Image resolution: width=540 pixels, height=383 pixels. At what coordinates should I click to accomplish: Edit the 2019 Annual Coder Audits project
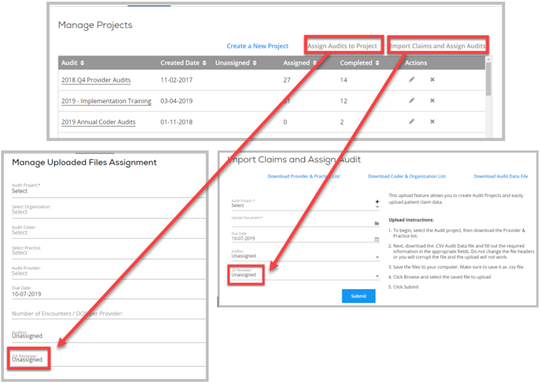pyautogui.click(x=412, y=122)
